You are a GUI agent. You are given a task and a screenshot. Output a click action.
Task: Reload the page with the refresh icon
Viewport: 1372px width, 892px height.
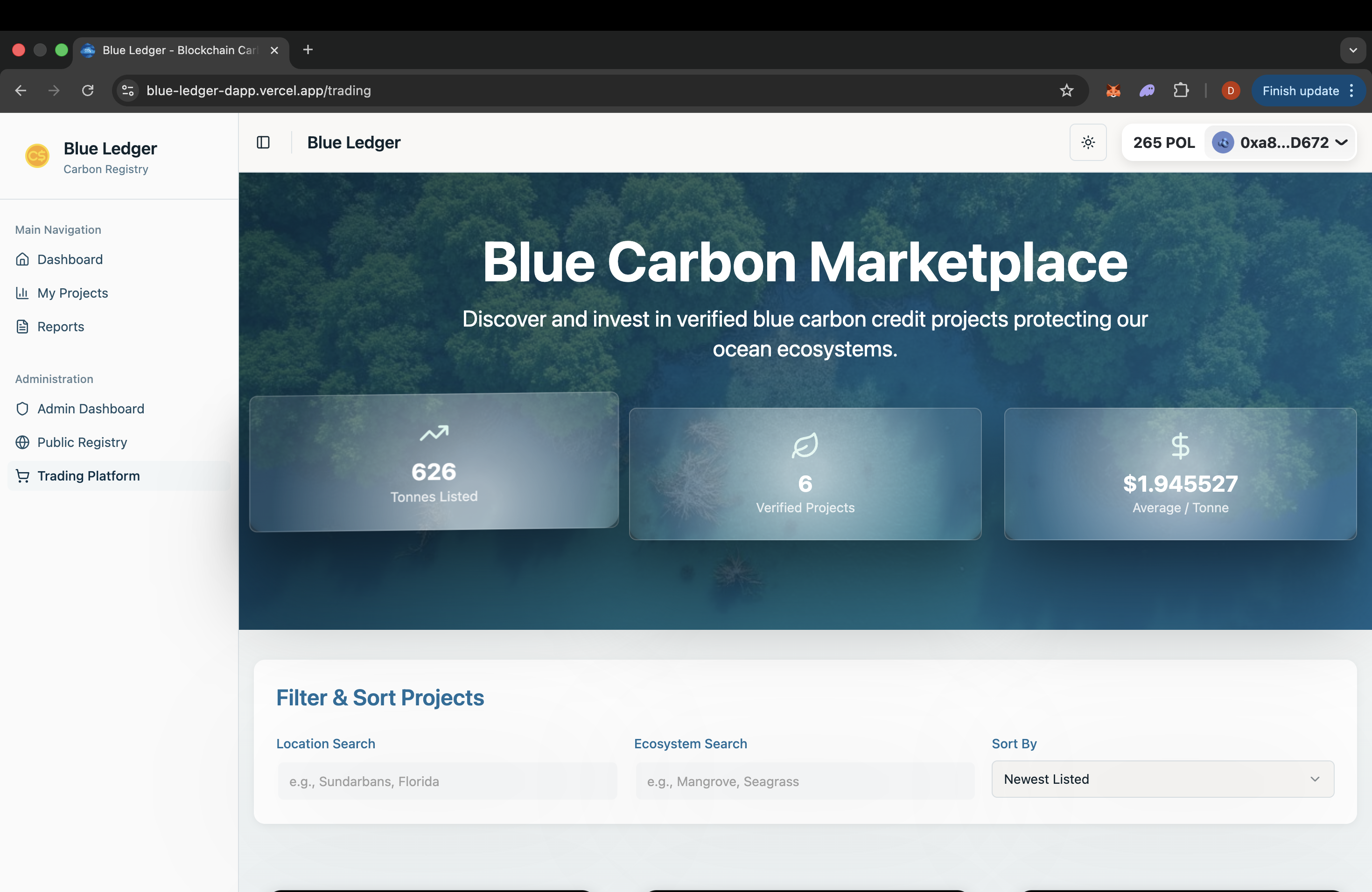pos(88,91)
